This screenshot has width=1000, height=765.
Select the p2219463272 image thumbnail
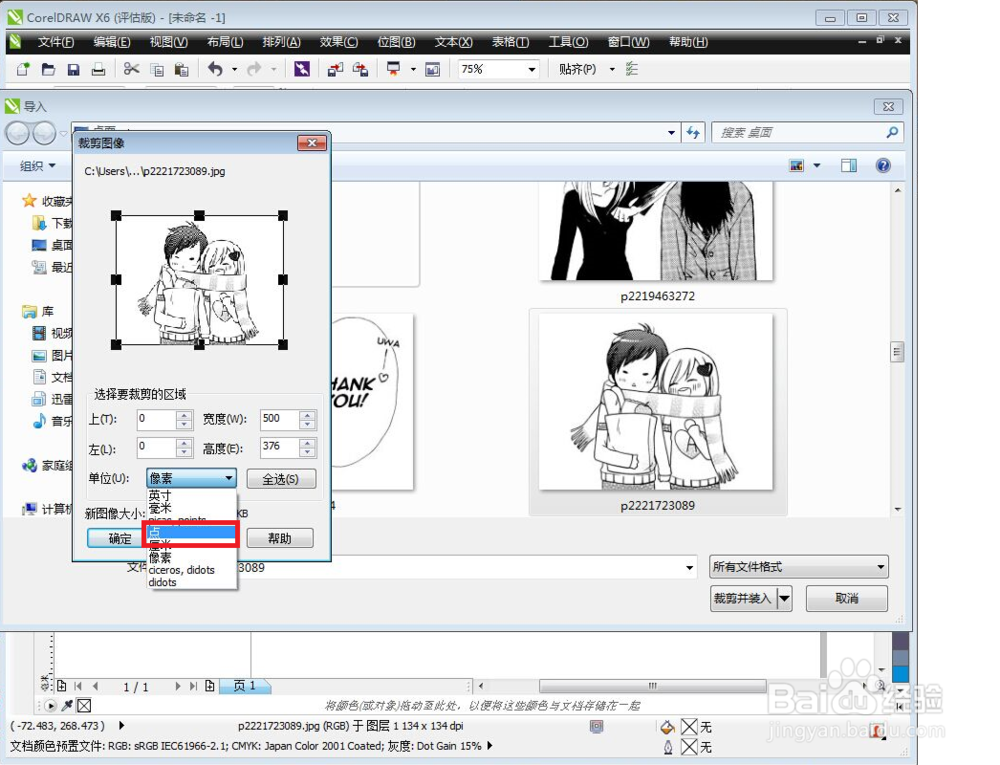(x=655, y=230)
